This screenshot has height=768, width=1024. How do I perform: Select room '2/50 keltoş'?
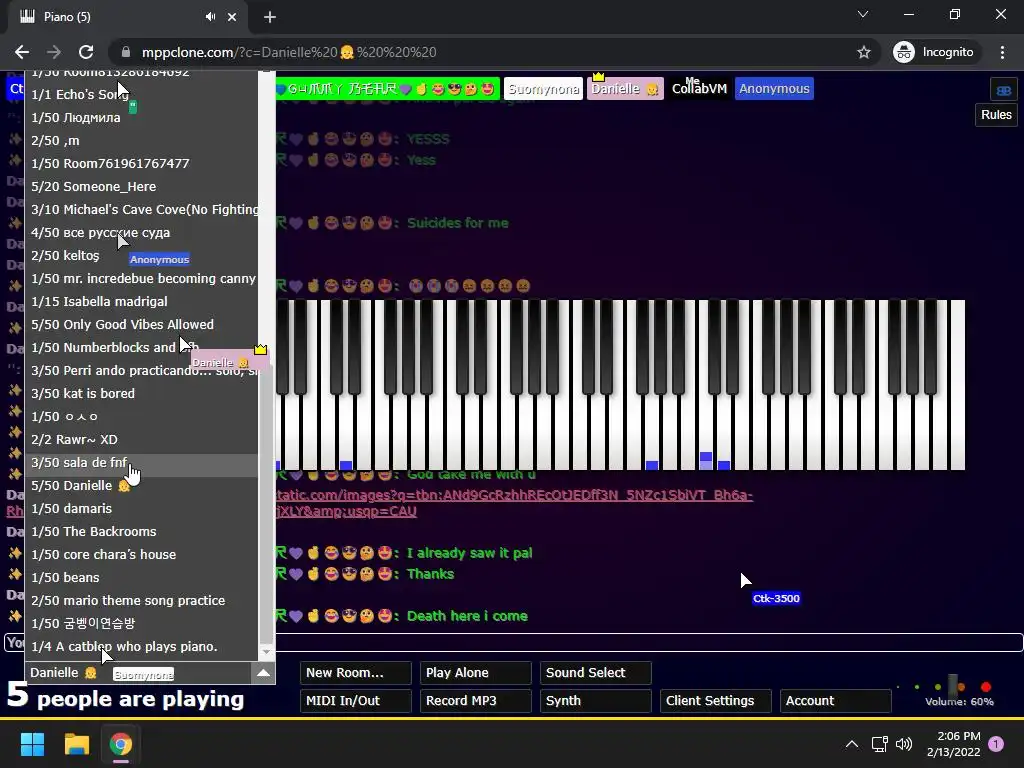(142, 255)
